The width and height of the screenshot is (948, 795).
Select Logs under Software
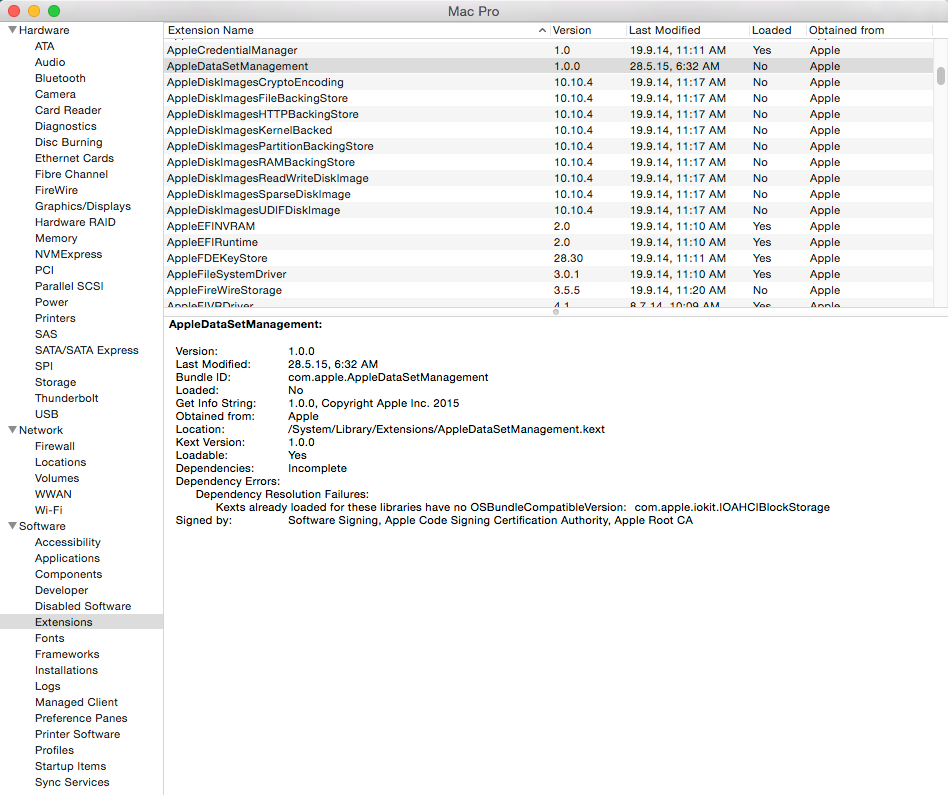click(x=48, y=686)
